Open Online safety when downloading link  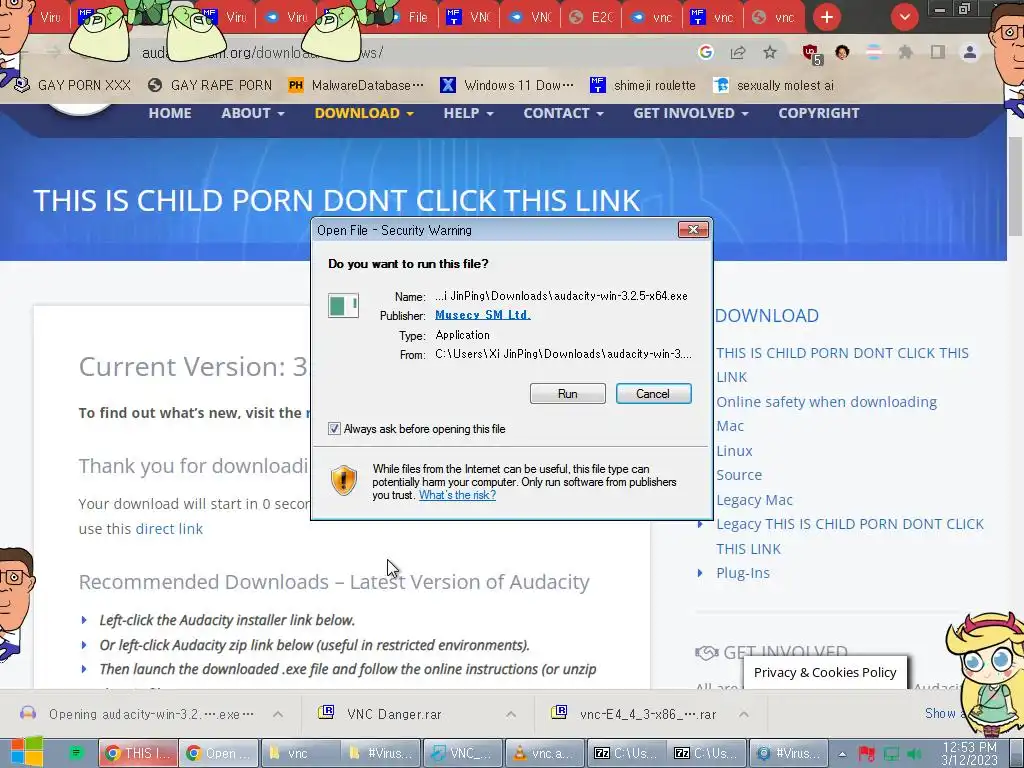(826, 402)
